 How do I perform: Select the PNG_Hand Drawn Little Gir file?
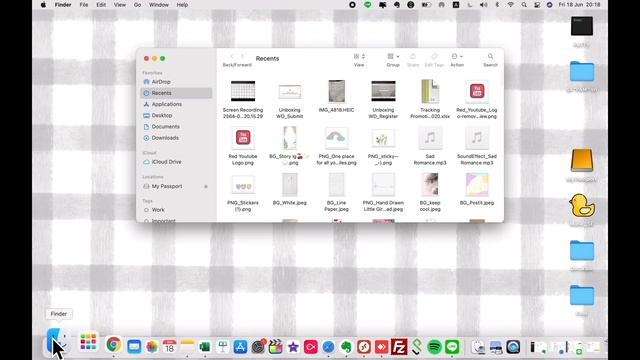point(383,192)
